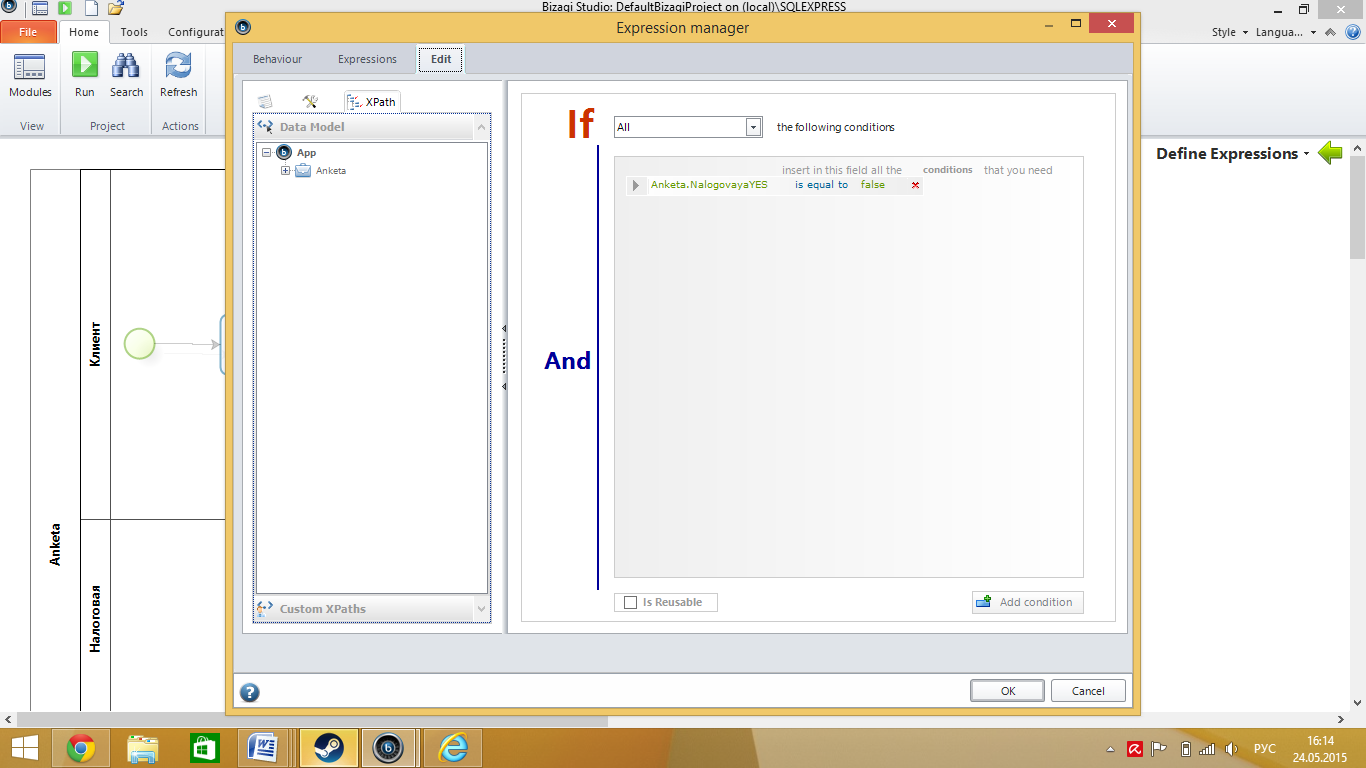Screen dimensions: 1366x768
Task: Click the blue help icon in Bizagi title ribbon
Action: (1353, 32)
